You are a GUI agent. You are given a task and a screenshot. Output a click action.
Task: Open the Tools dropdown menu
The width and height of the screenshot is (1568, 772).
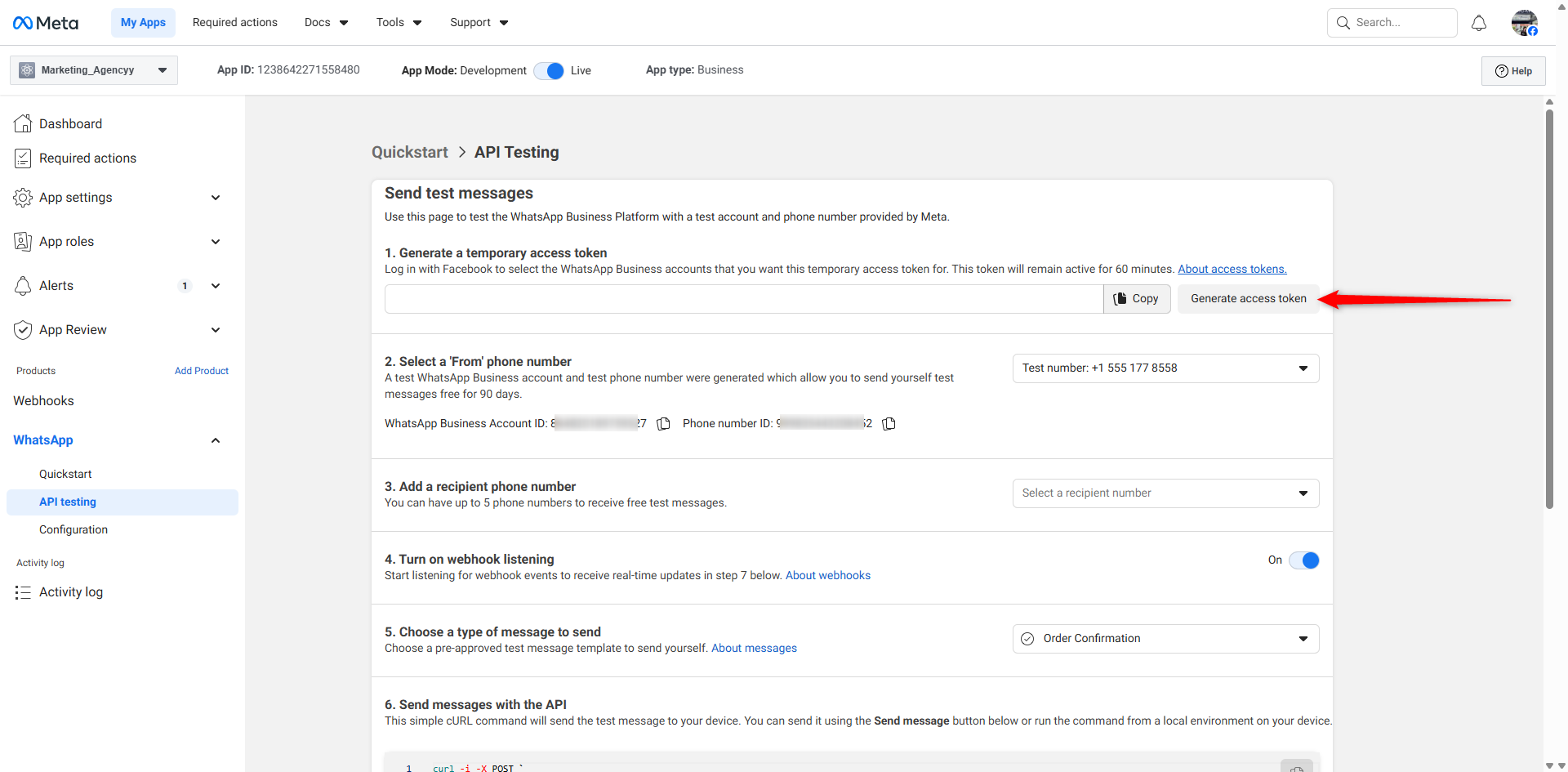pos(399,23)
